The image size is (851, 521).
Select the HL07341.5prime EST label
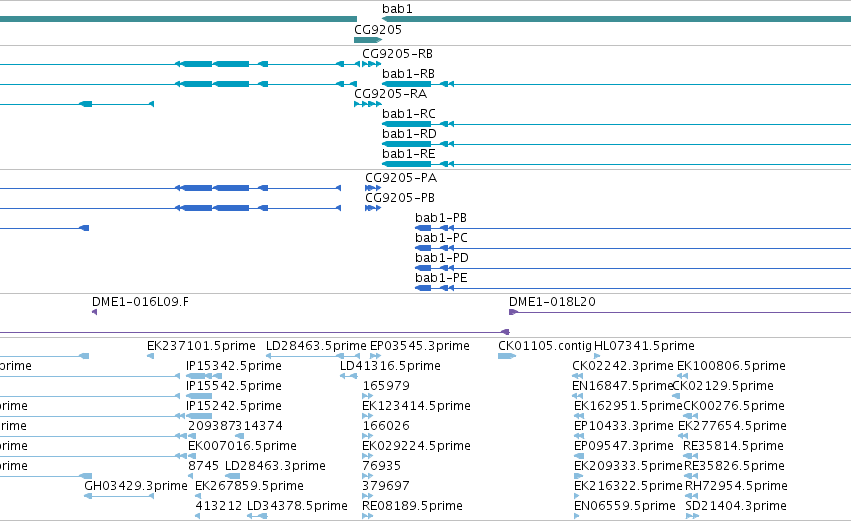click(644, 346)
